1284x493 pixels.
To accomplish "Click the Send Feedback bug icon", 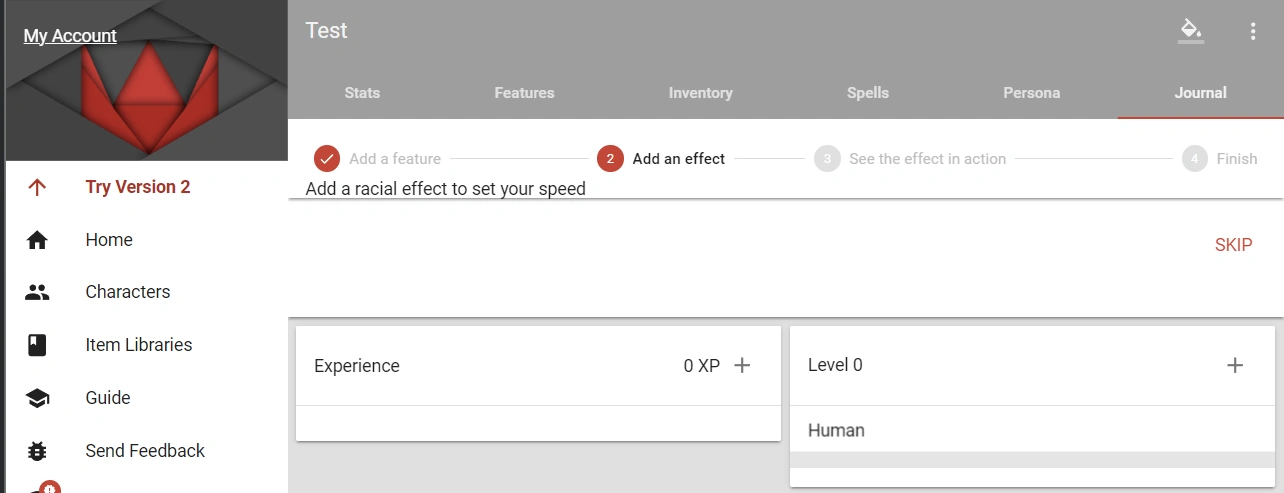I will [37, 451].
